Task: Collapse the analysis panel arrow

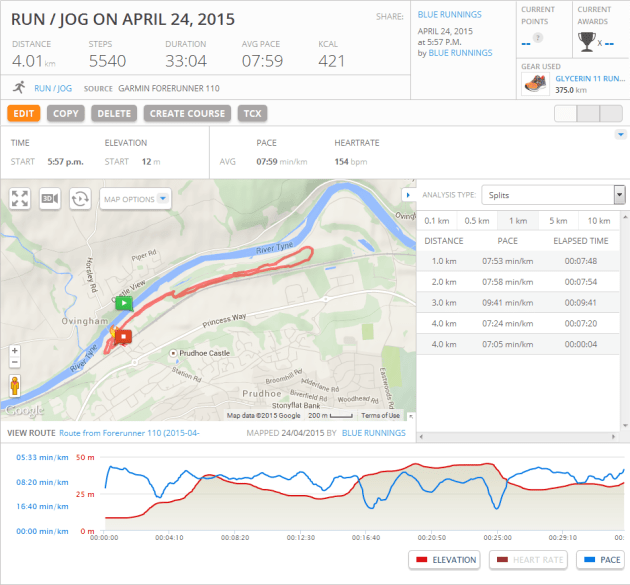Action: coord(407,194)
